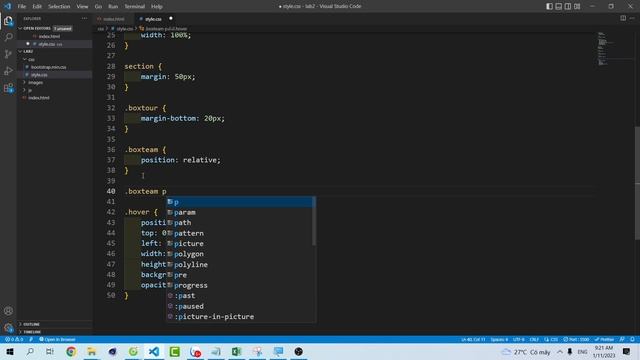Screen dimensions: 640x360
Task: Click the Spaces indentation setting
Action: click(499, 339)
